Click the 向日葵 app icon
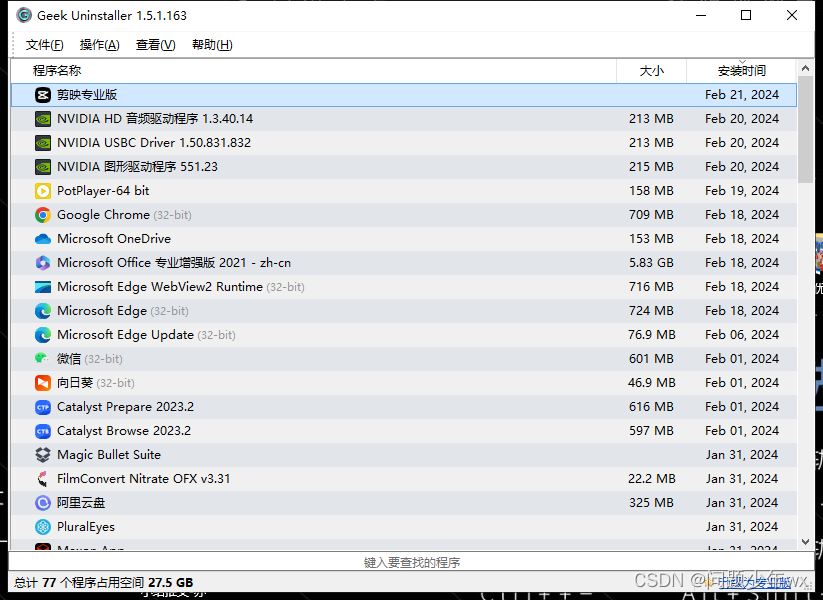Screen dimensions: 823x600 43,383
